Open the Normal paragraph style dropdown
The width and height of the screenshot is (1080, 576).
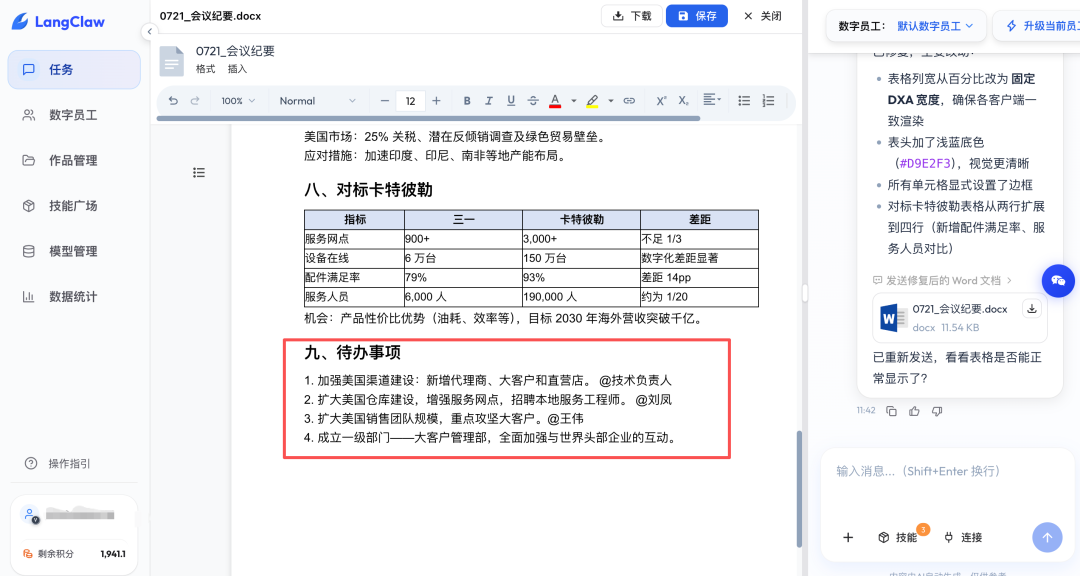click(x=317, y=101)
